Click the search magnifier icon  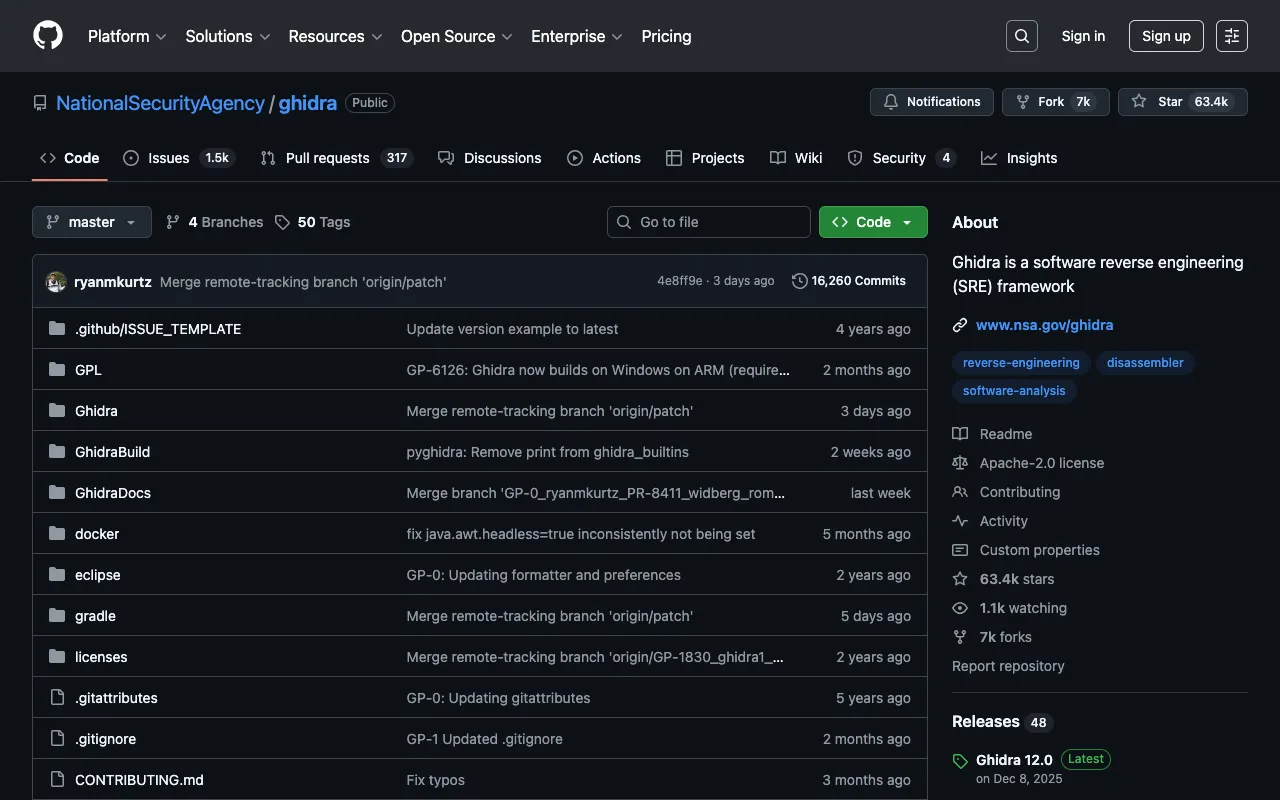pyautogui.click(x=1021, y=36)
